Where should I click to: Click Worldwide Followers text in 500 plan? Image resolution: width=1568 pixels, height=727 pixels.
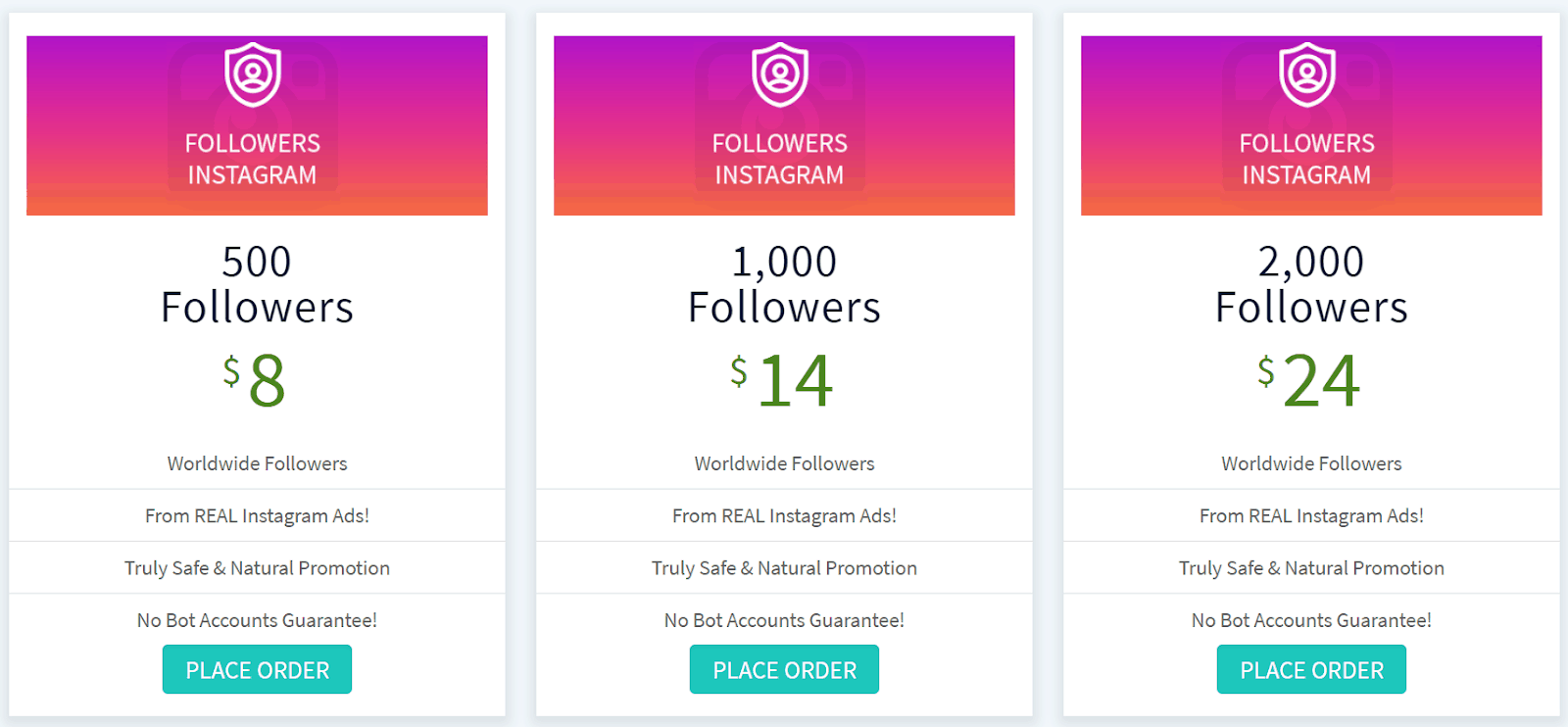click(x=257, y=463)
